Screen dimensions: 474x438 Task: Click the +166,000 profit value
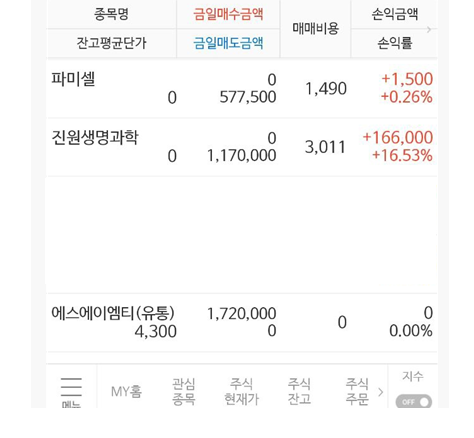pyautogui.click(x=398, y=137)
